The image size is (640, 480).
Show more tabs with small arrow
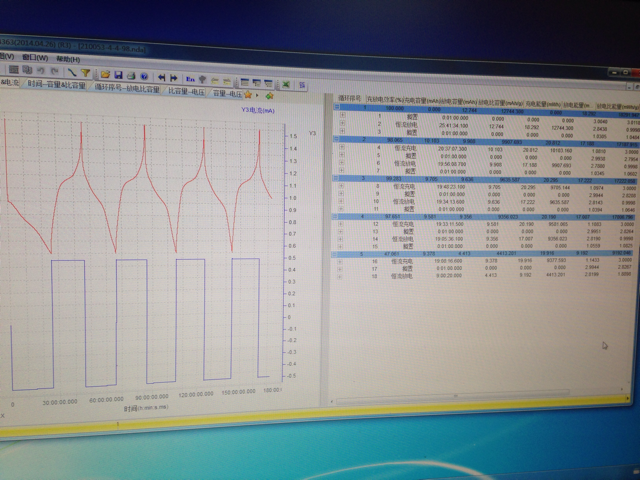point(257,95)
